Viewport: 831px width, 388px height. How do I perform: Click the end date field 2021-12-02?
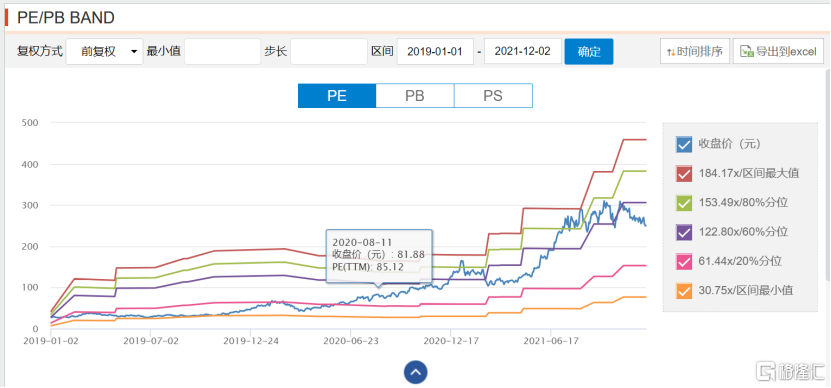(523, 52)
